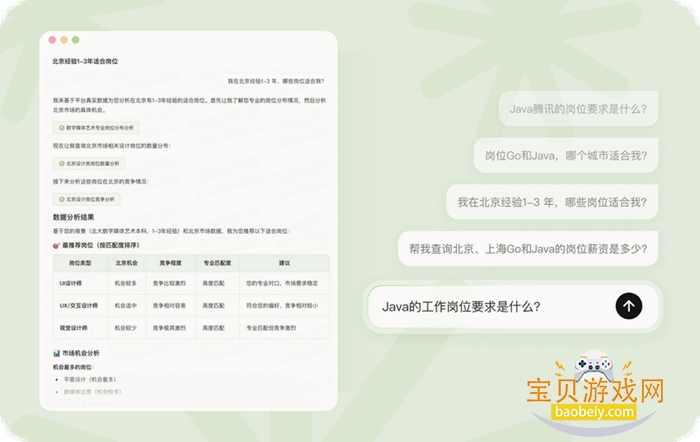This screenshot has width=700, height=442.
Task: Click the 竞争比较激烈 cell
Action: point(169,283)
